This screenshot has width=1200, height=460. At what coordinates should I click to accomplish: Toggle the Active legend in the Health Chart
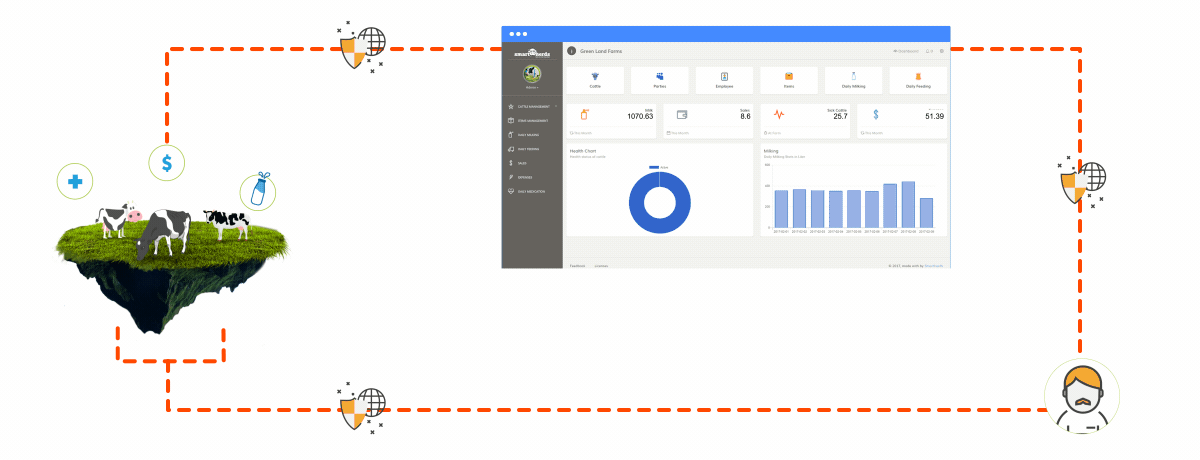point(659,167)
